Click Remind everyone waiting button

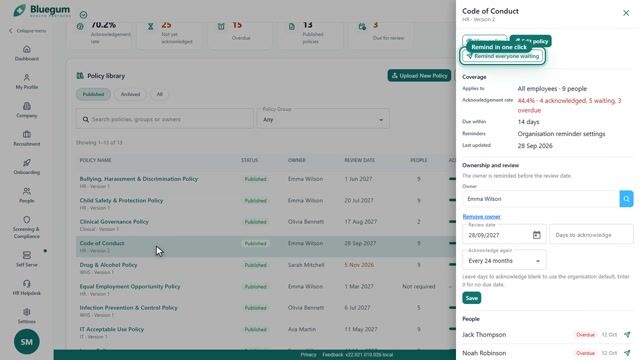(x=503, y=56)
